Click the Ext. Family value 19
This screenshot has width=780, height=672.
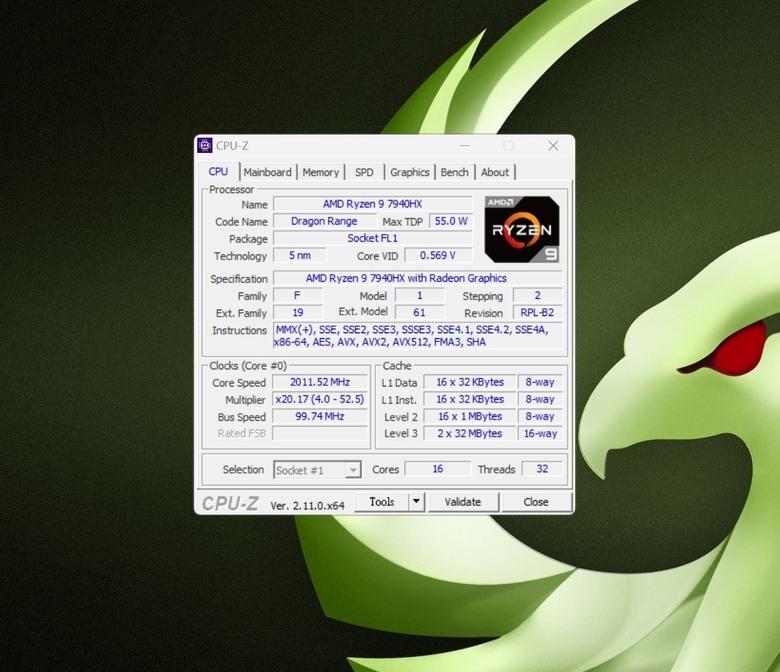(x=298, y=312)
